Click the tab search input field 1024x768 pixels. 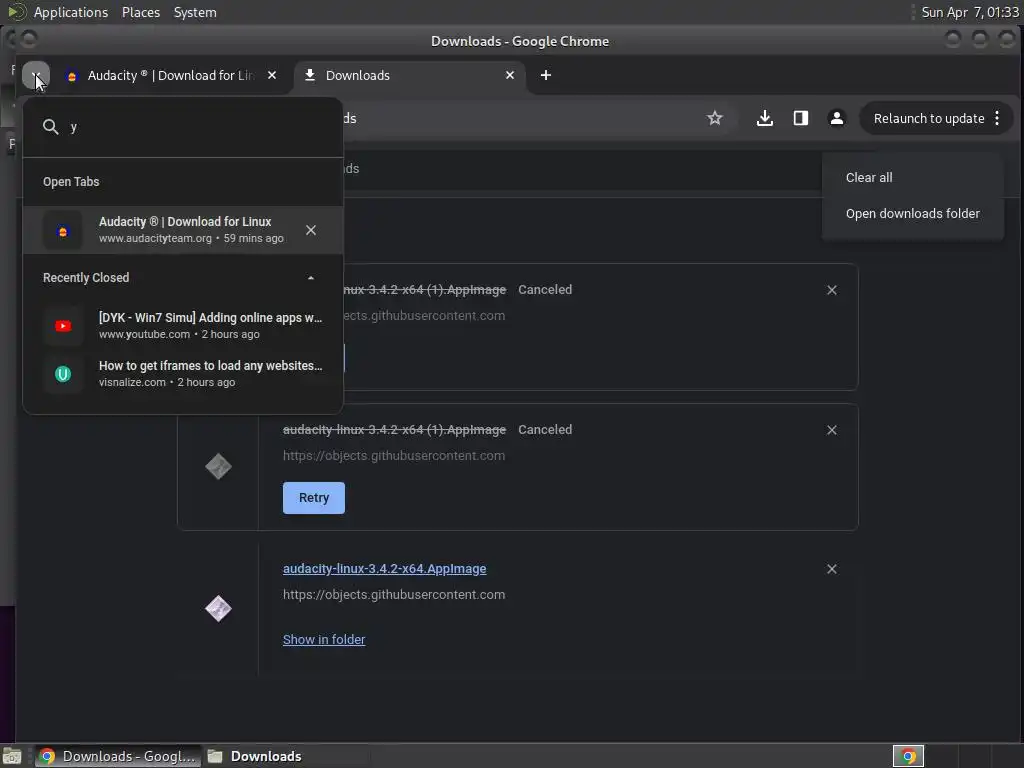pyautogui.click(x=183, y=127)
